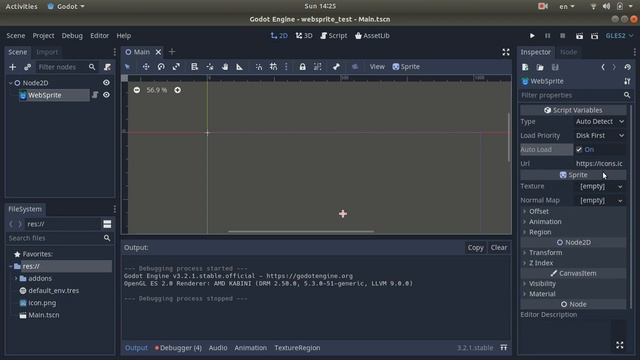Expand the Transform section

(x=545, y=253)
